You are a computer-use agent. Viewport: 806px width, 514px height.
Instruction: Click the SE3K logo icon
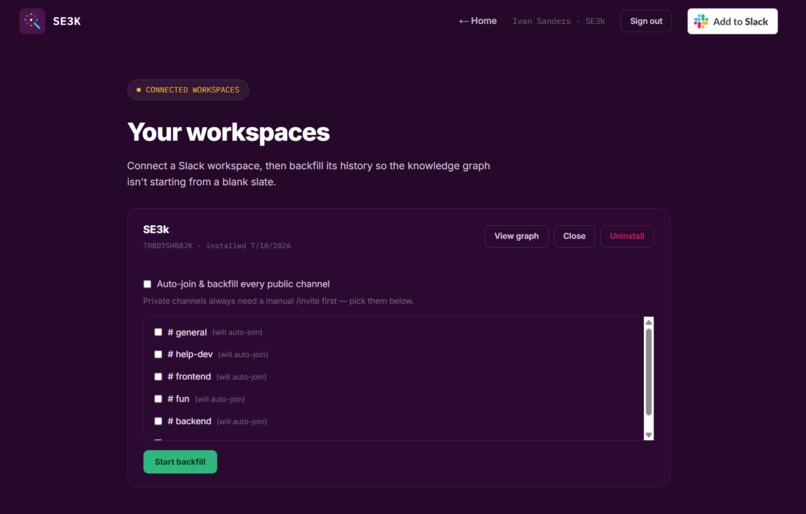coord(32,21)
